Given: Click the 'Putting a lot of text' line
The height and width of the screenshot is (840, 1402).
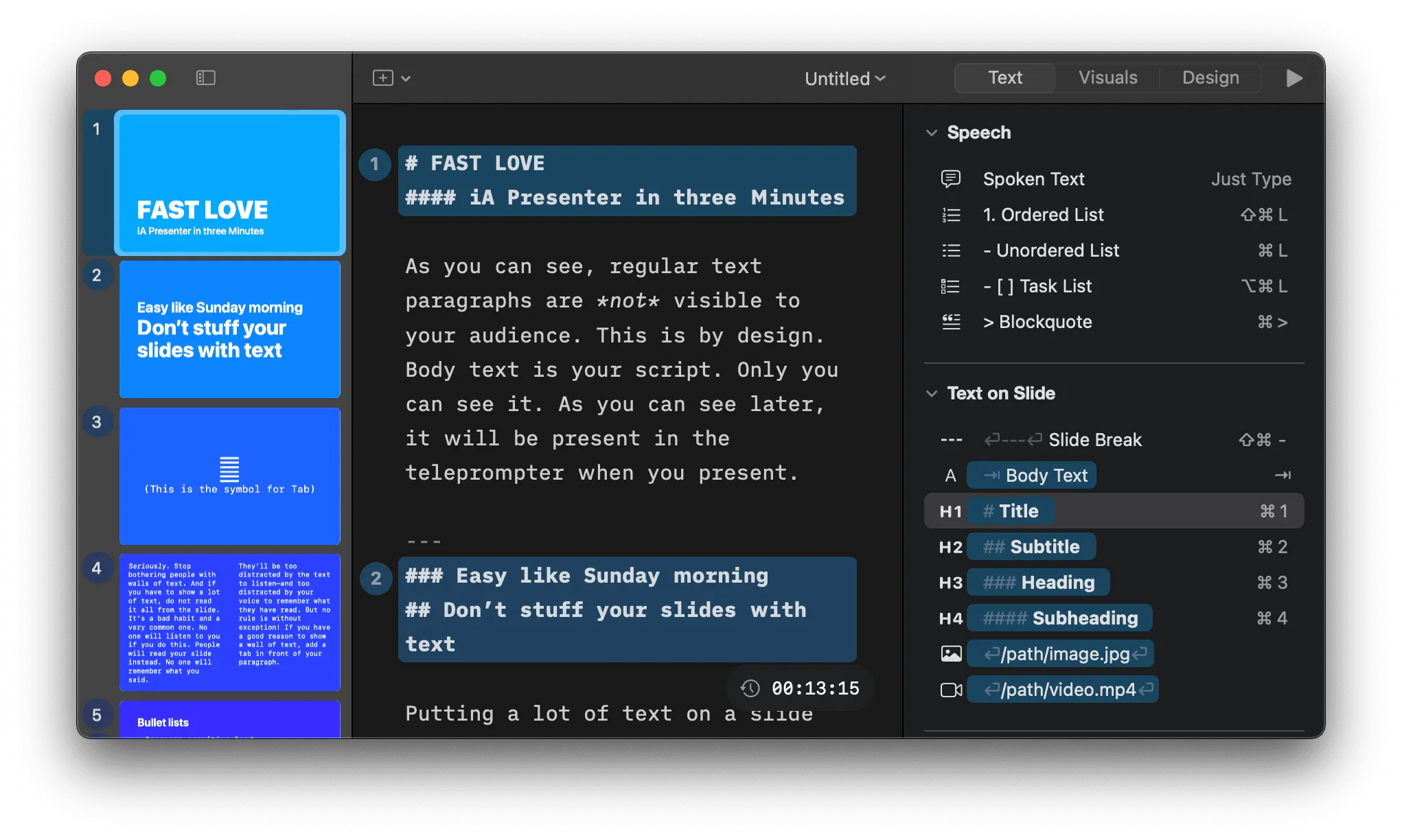Looking at the screenshot, I should (x=608, y=714).
